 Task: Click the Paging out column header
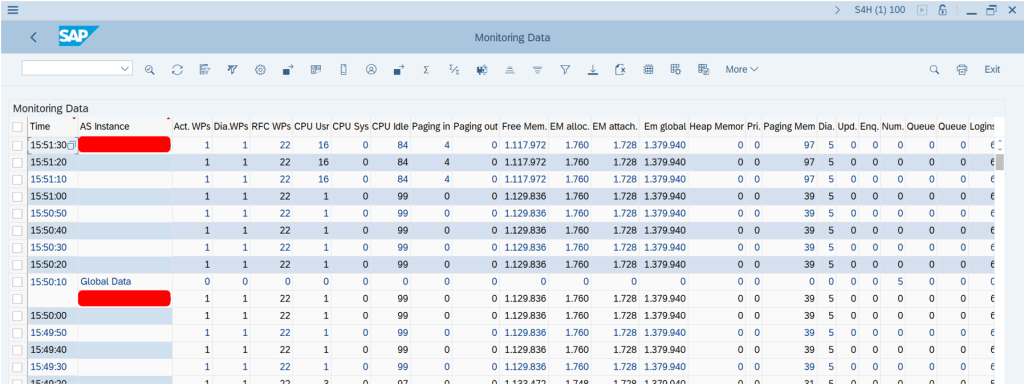tap(476, 126)
